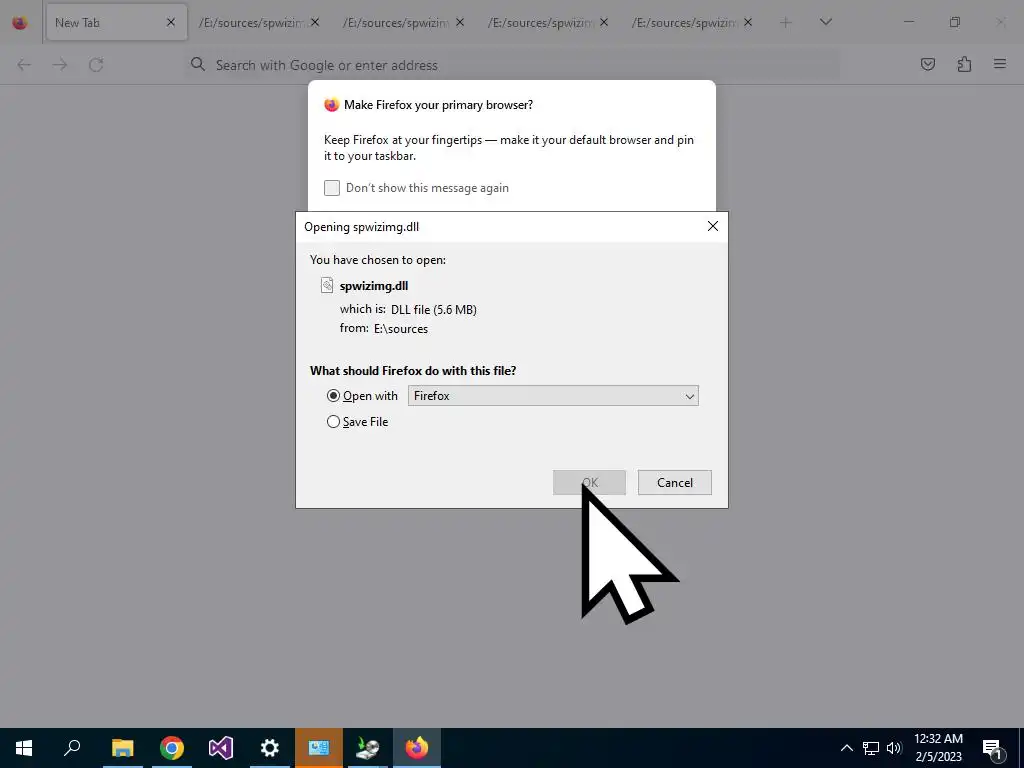
Task: Click the DLL file (5.6 MB) text
Action: coord(434,310)
